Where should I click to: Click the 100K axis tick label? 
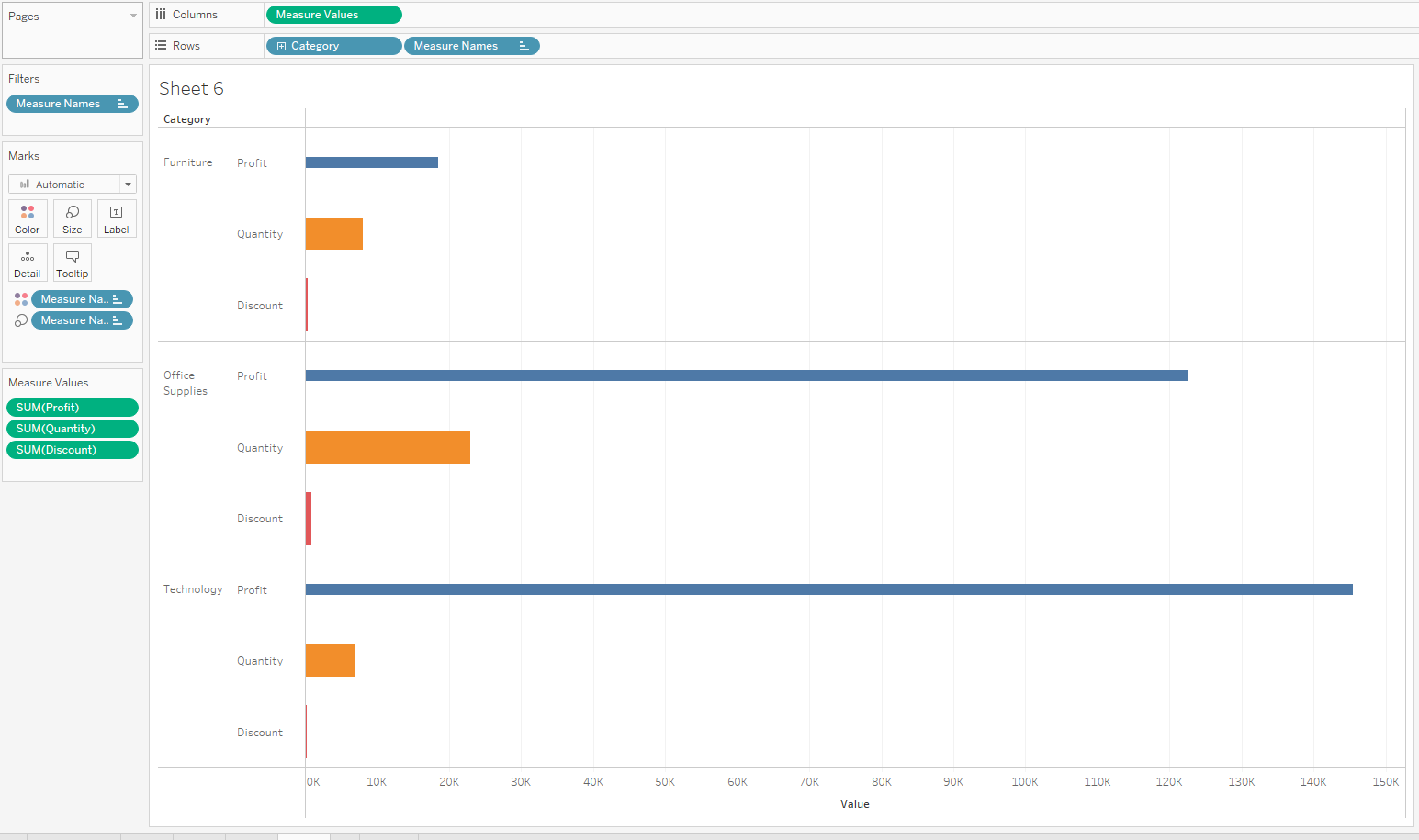[x=1025, y=782]
